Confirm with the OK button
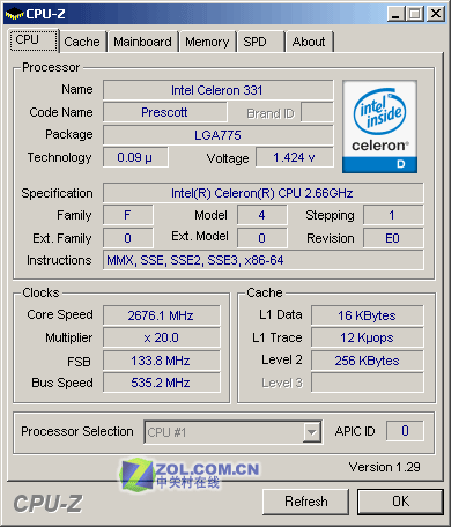451x527 pixels. [401, 501]
